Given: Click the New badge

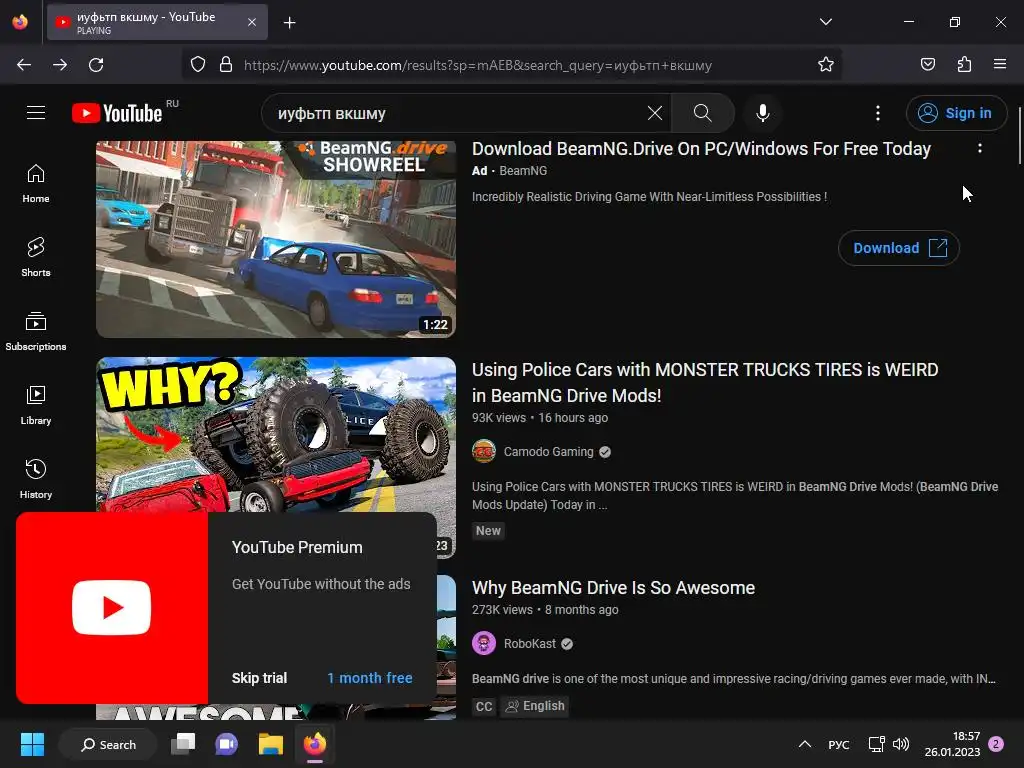Looking at the screenshot, I should tap(488, 531).
